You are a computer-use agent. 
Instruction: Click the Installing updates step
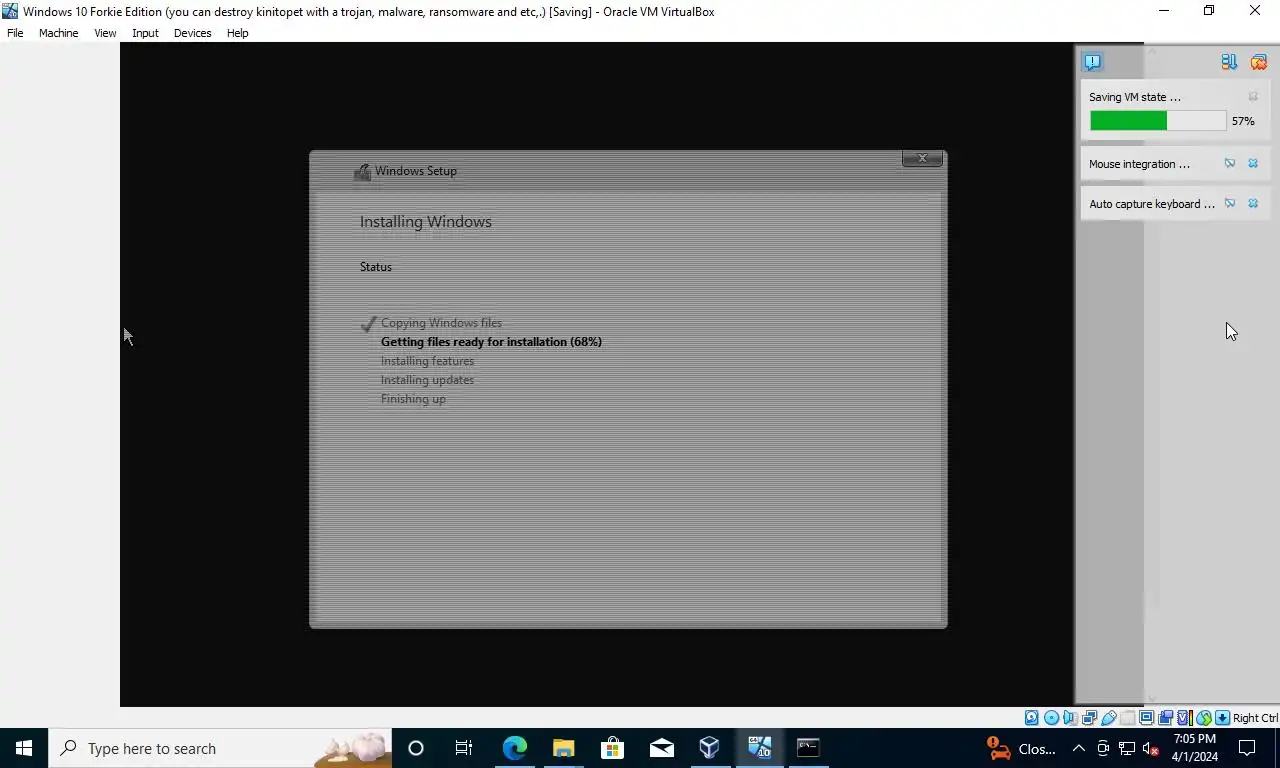(x=427, y=380)
